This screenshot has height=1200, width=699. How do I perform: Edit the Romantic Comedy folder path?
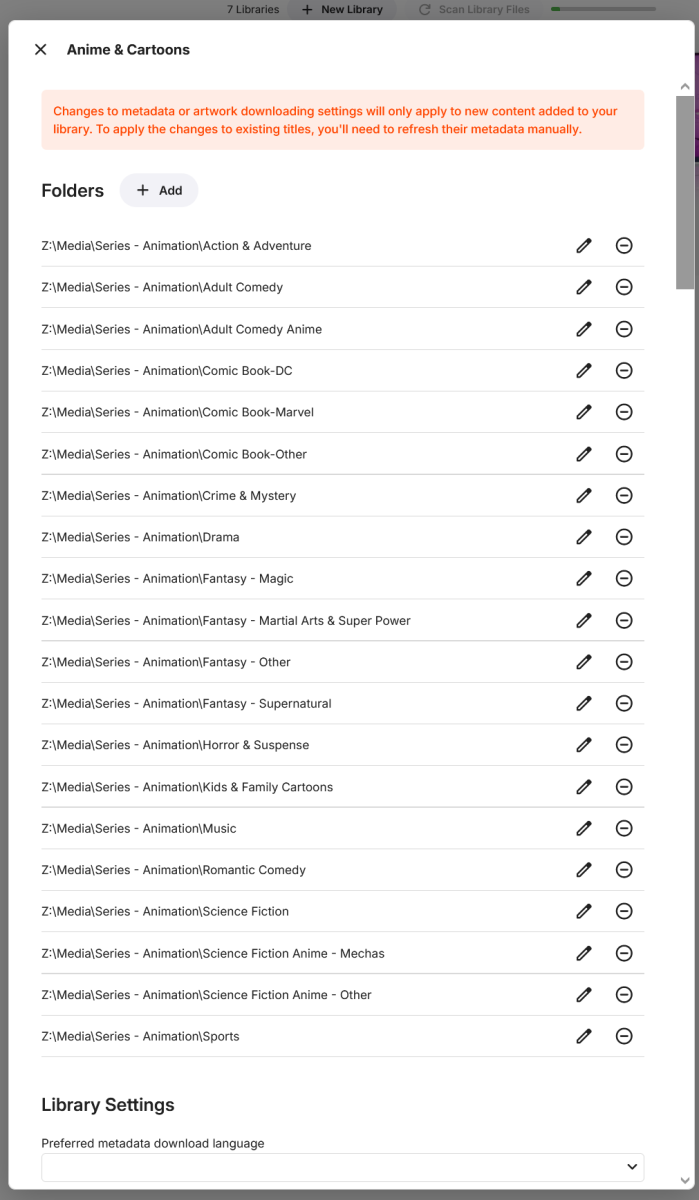tap(584, 870)
